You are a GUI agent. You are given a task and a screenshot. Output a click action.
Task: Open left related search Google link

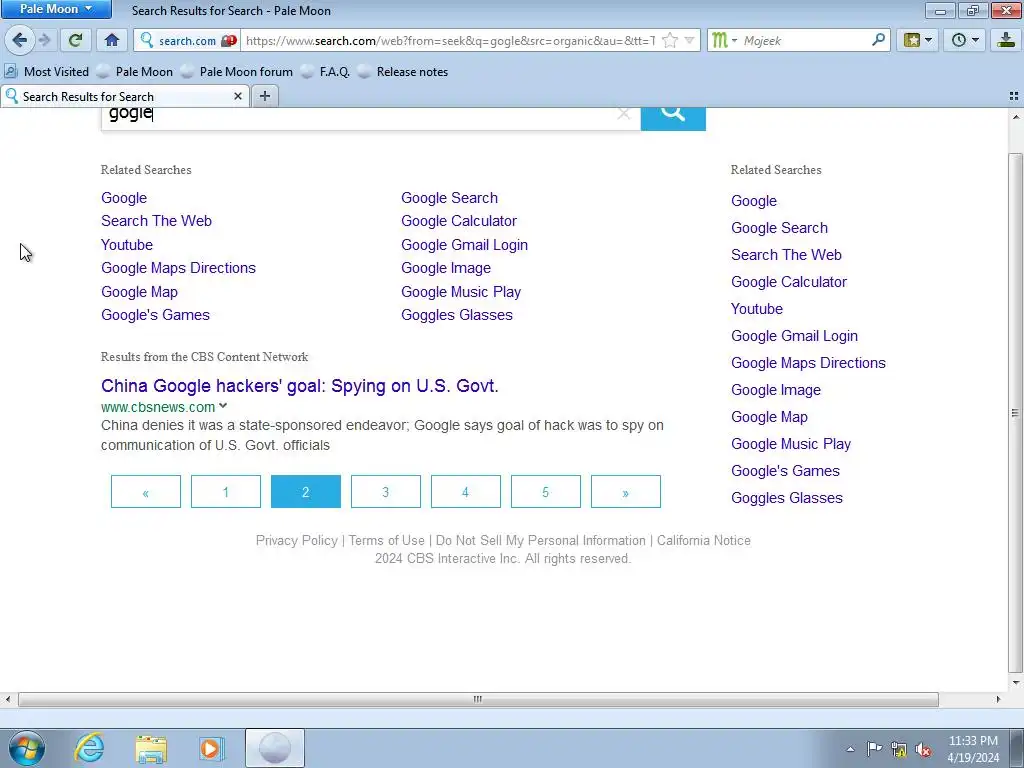(x=124, y=198)
